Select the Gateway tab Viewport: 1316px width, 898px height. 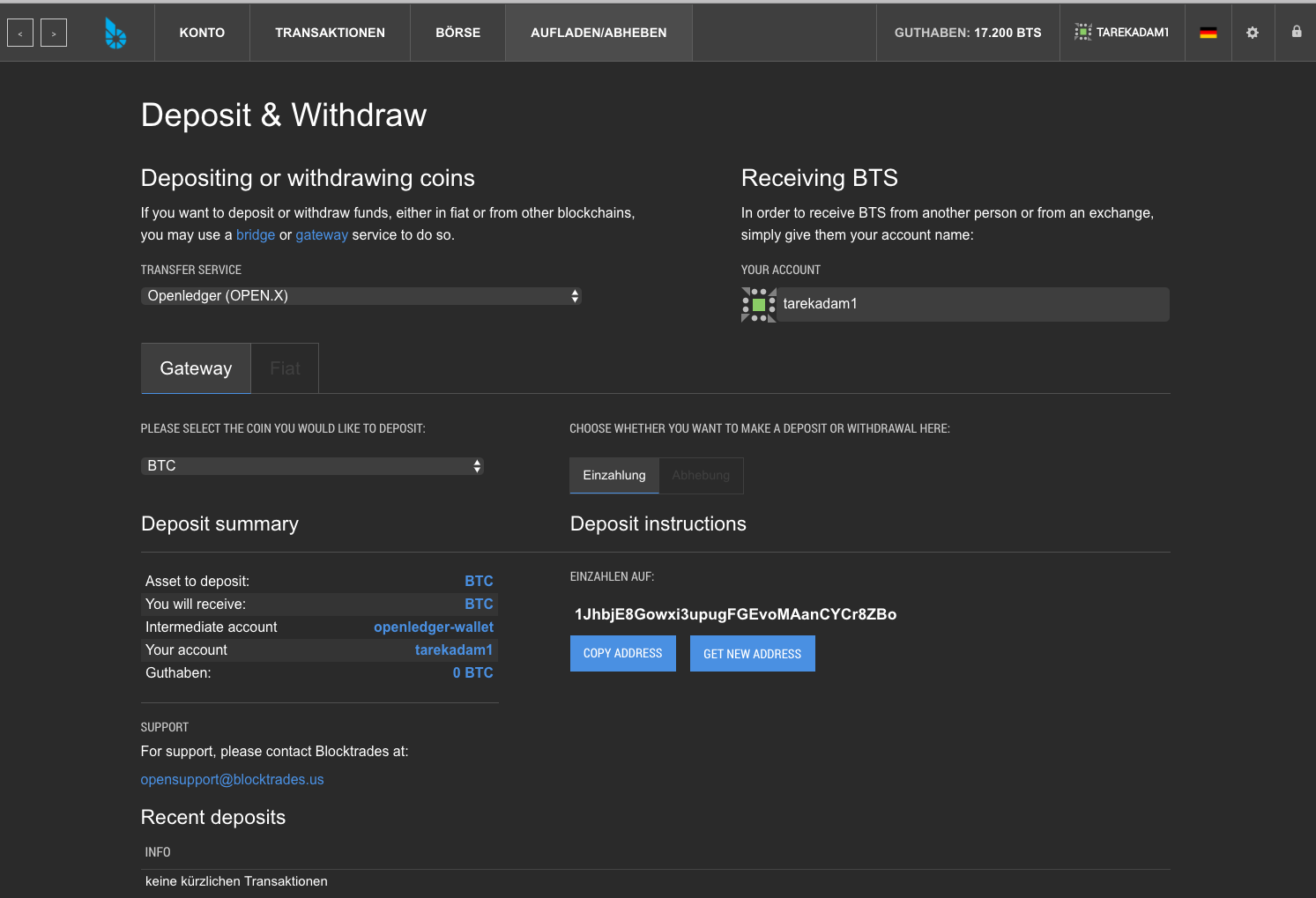coord(196,368)
